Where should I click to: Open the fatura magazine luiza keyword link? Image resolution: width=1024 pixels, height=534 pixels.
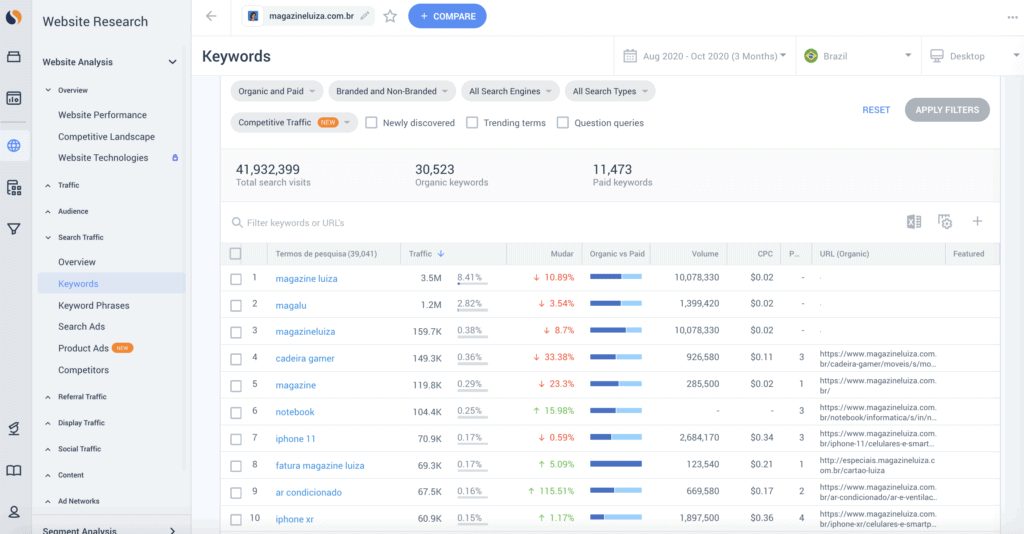click(320, 465)
